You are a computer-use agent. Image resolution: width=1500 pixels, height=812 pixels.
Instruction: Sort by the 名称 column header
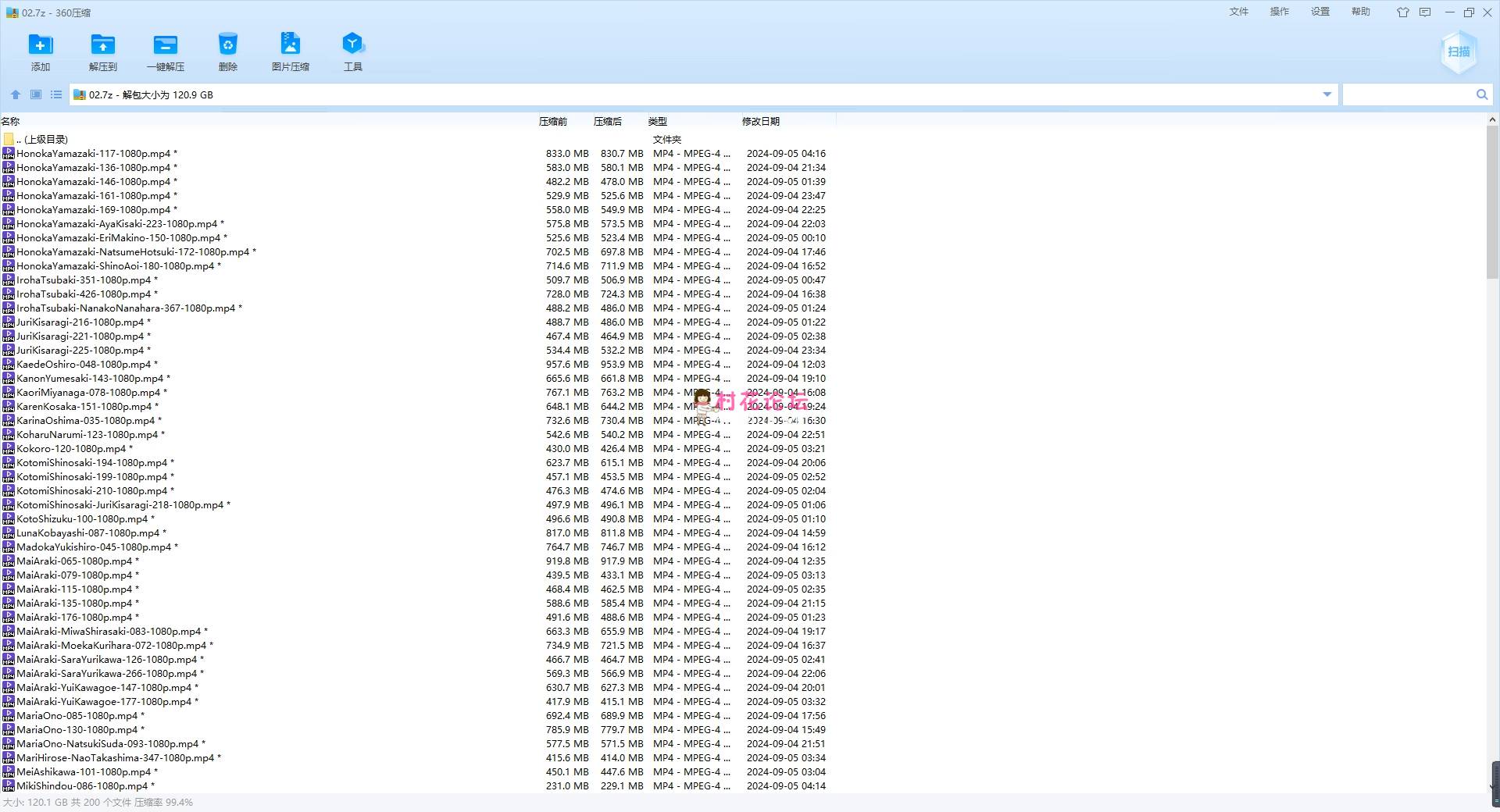click(x=11, y=121)
